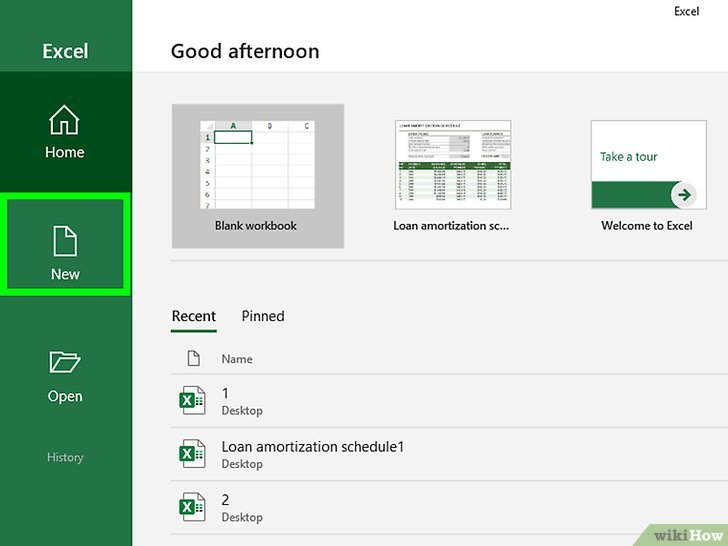Image resolution: width=728 pixels, height=546 pixels.
Task: Sort list by Name column header
Action: [x=237, y=359]
